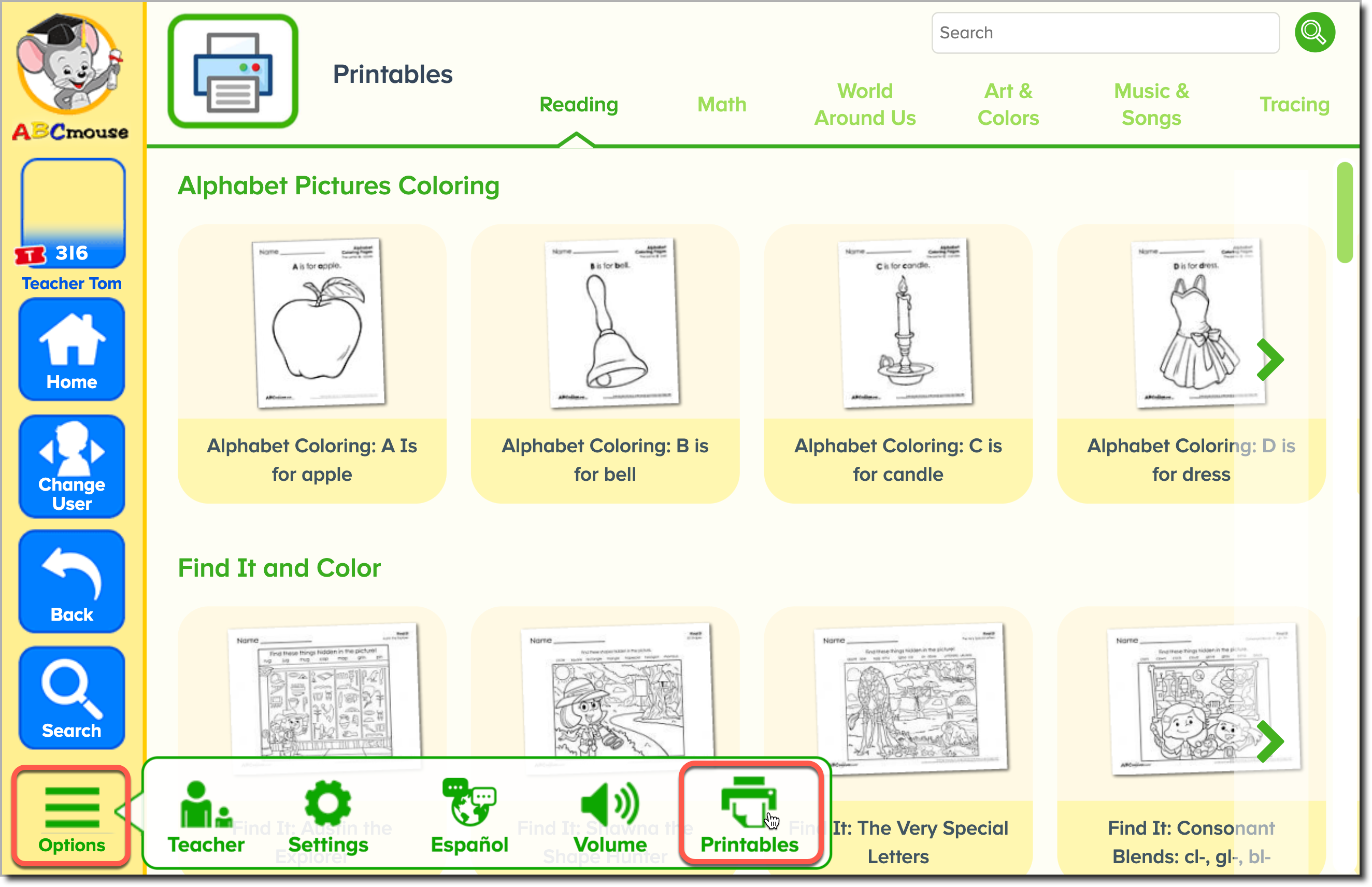Expand Find It and Color row chevron
Image resolution: width=1372 pixels, height=887 pixels.
coord(1269,741)
